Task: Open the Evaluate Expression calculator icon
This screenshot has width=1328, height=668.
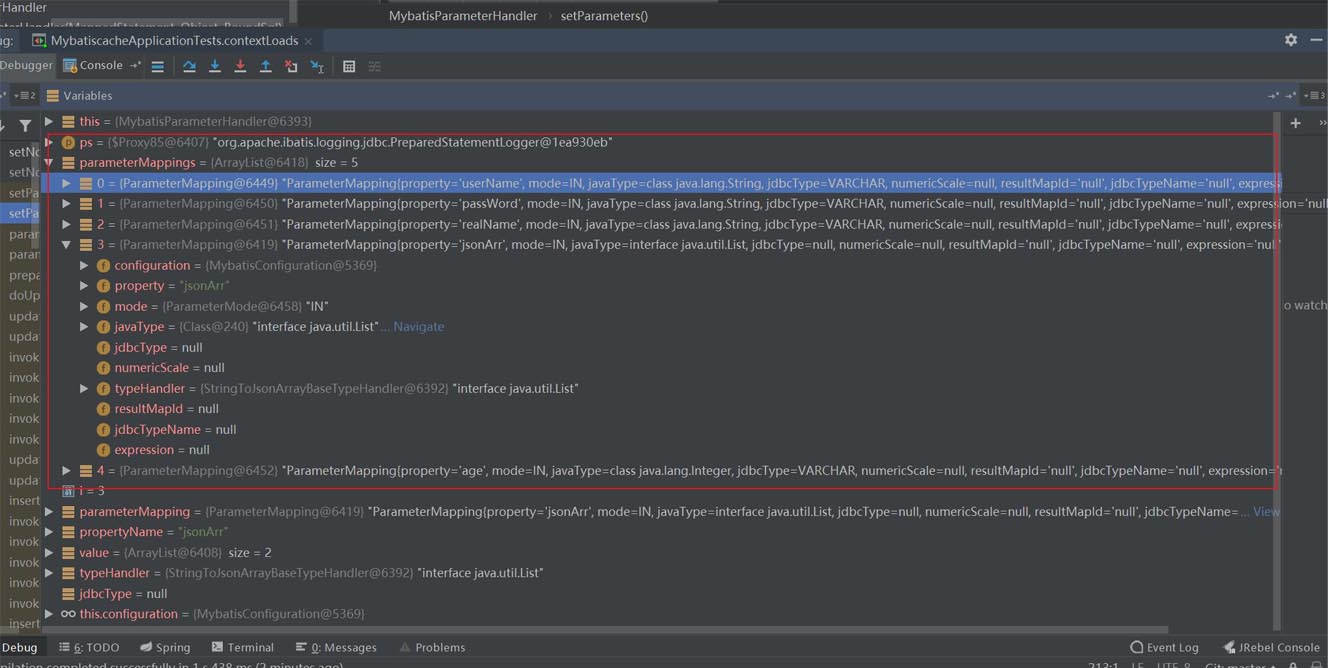Action: tap(349, 66)
